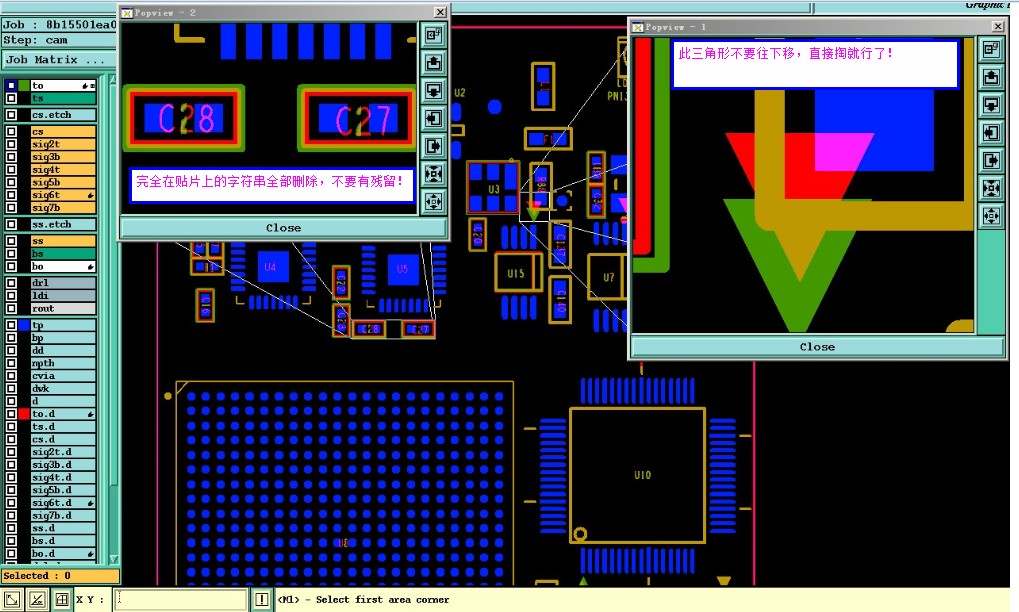Image resolution: width=1019 pixels, height=612 pixels.
Task: Click the hand marker on the 'bo' layer
Action: point(90,266)
